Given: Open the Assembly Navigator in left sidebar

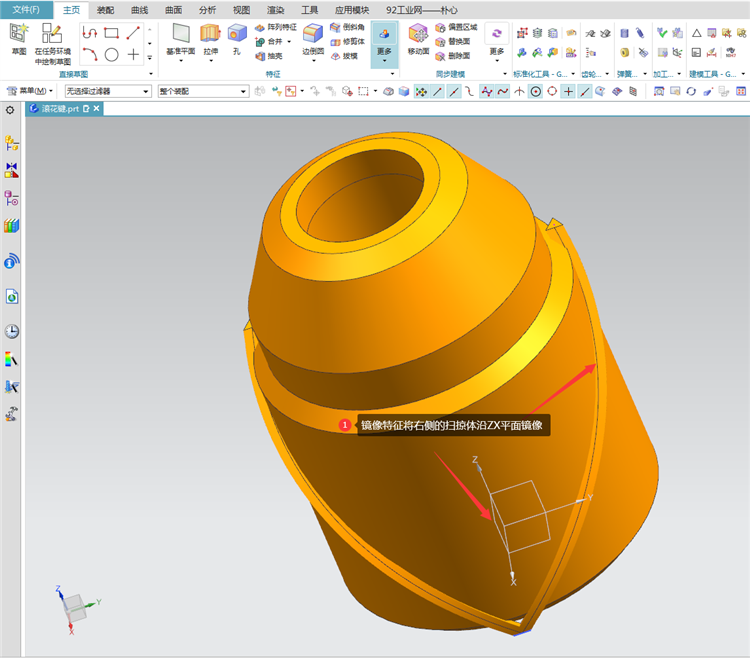Looking at the screenshot, I should tap(11, 143).
